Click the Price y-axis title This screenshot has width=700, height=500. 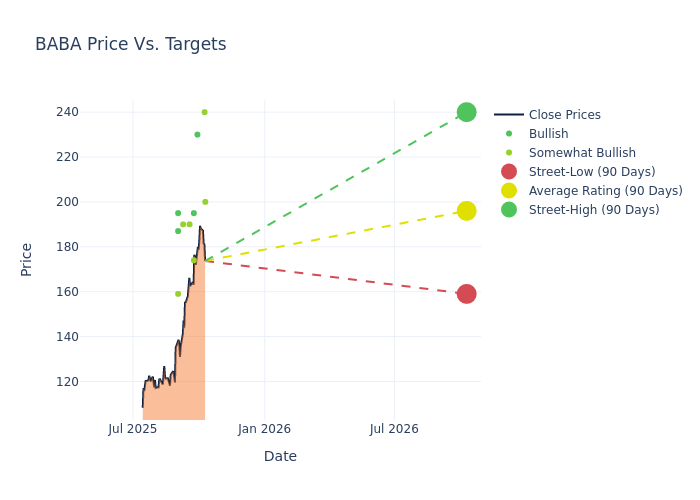pos(27,259)
